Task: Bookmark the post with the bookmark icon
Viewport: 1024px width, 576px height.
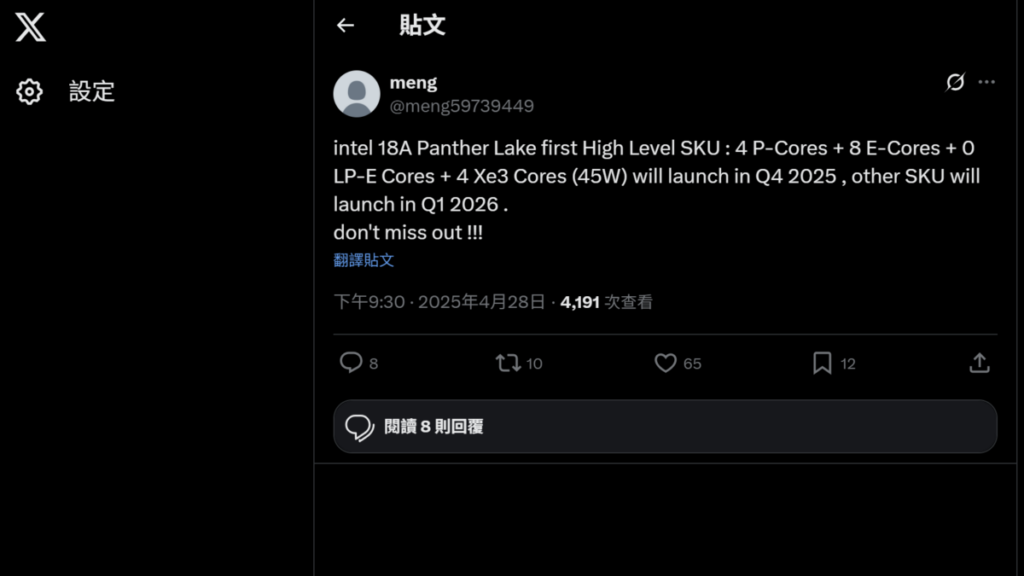Action: click(x=822, y=362)
